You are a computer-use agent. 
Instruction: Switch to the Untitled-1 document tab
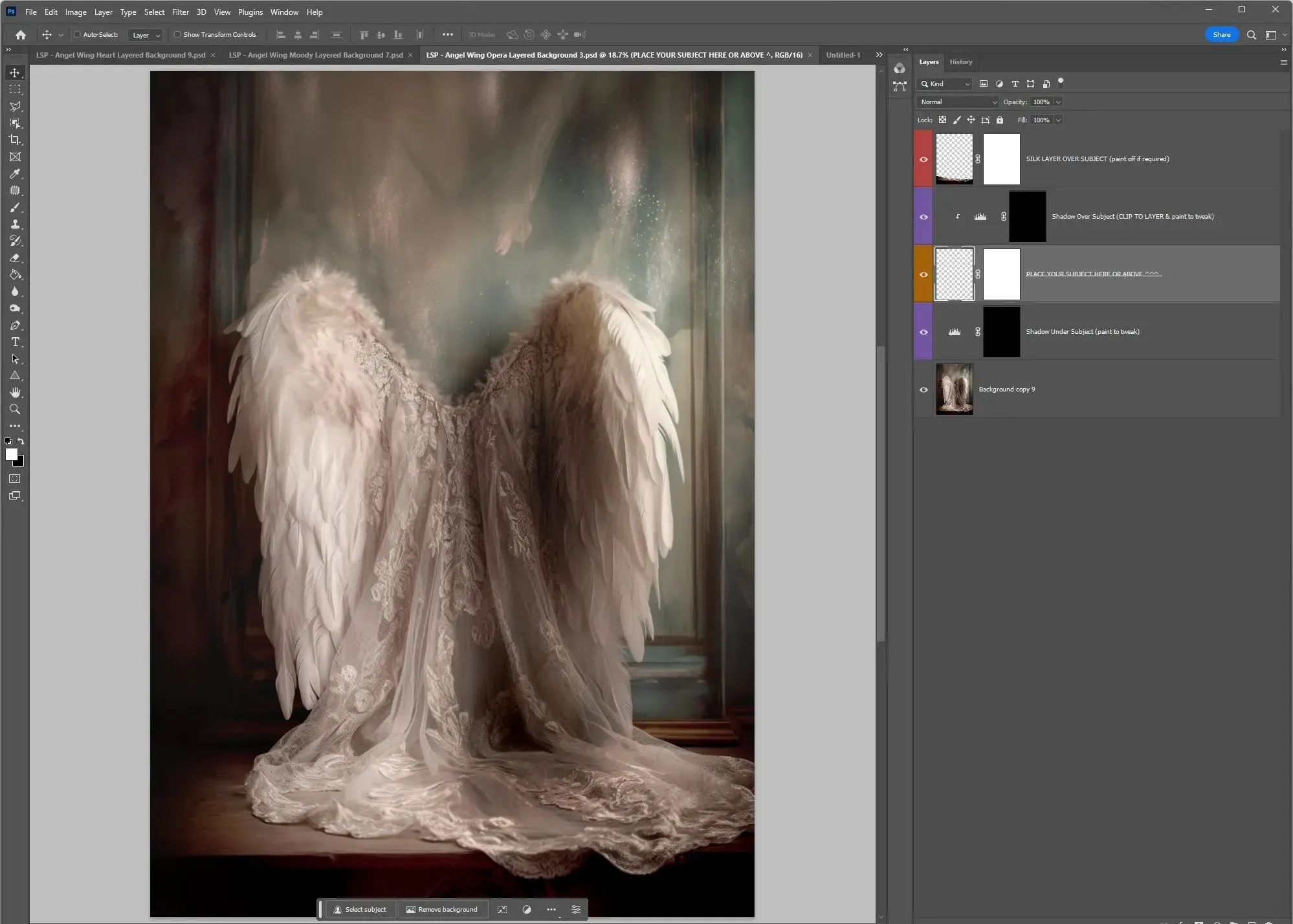[x=843, y=55]
